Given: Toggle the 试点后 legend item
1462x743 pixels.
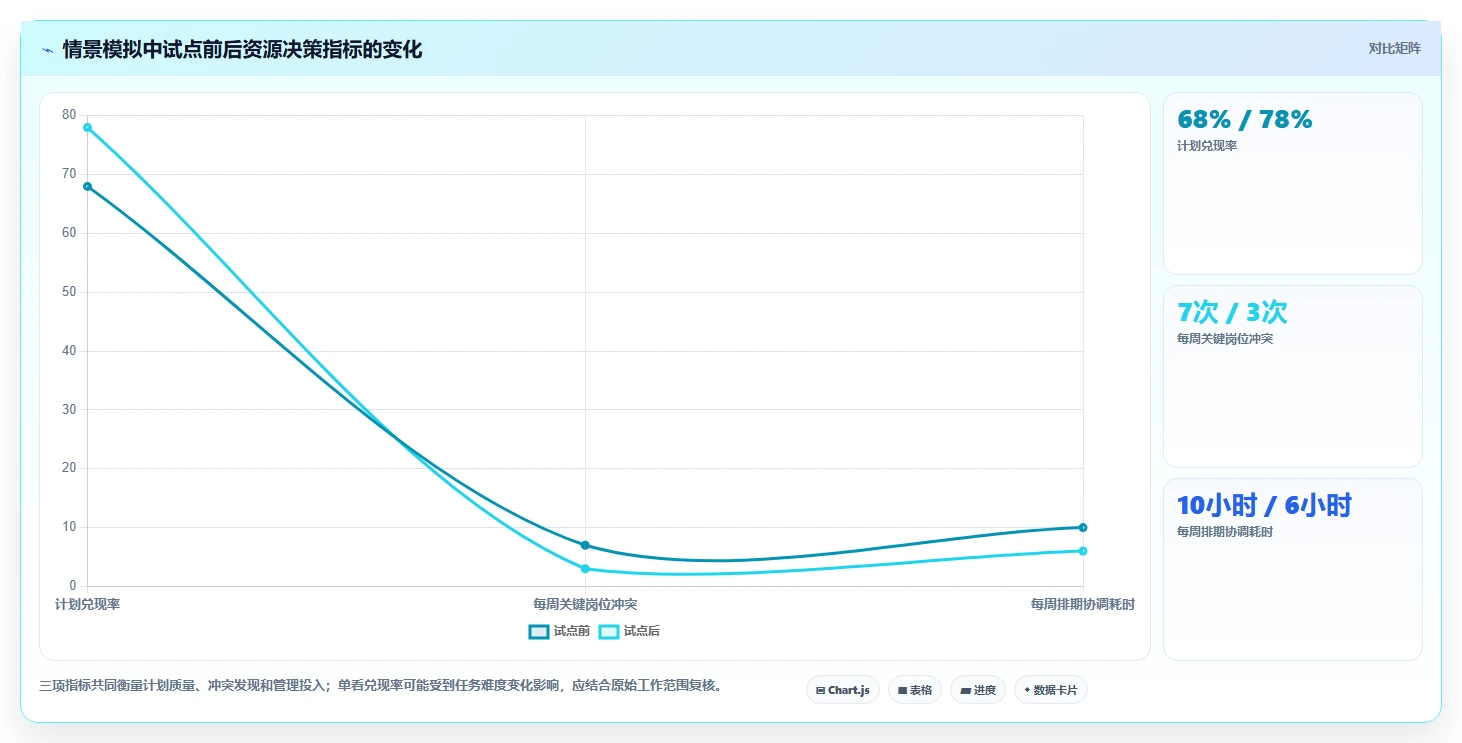Looking at the screenshot, I should point(629,631).
